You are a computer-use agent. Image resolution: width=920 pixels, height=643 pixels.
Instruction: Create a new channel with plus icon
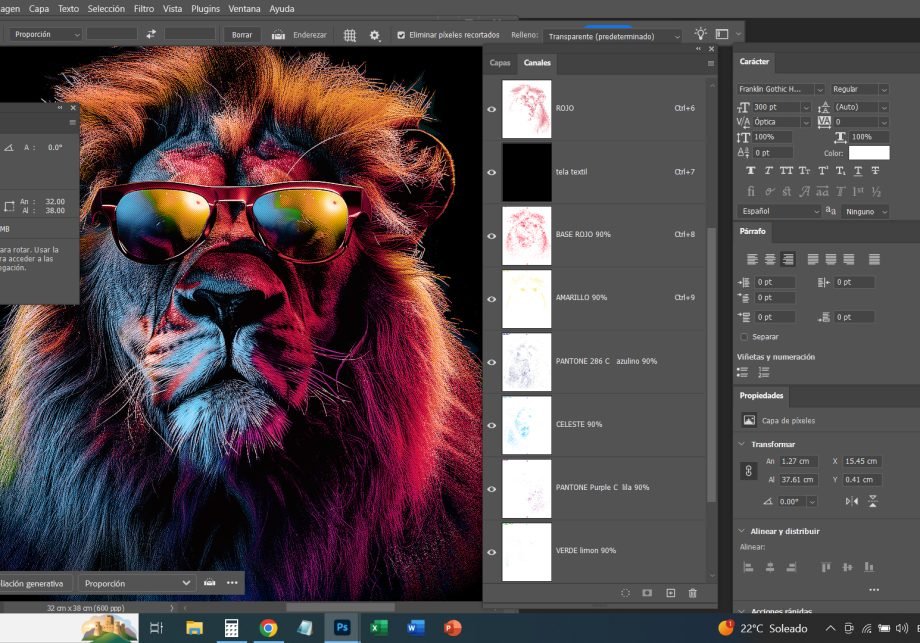pyautogui.click(x=670, y=593)
